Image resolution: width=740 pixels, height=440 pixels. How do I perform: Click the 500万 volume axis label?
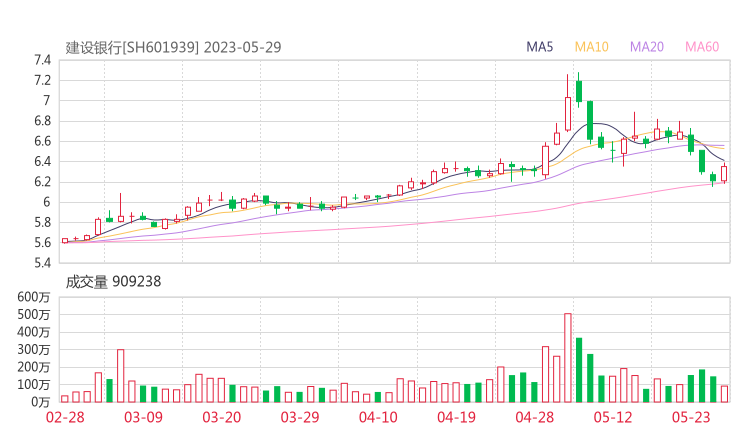tap(34, 314)
